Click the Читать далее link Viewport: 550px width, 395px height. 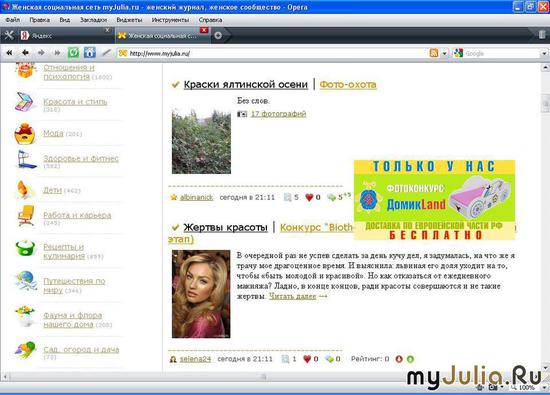tap(293, 296)
